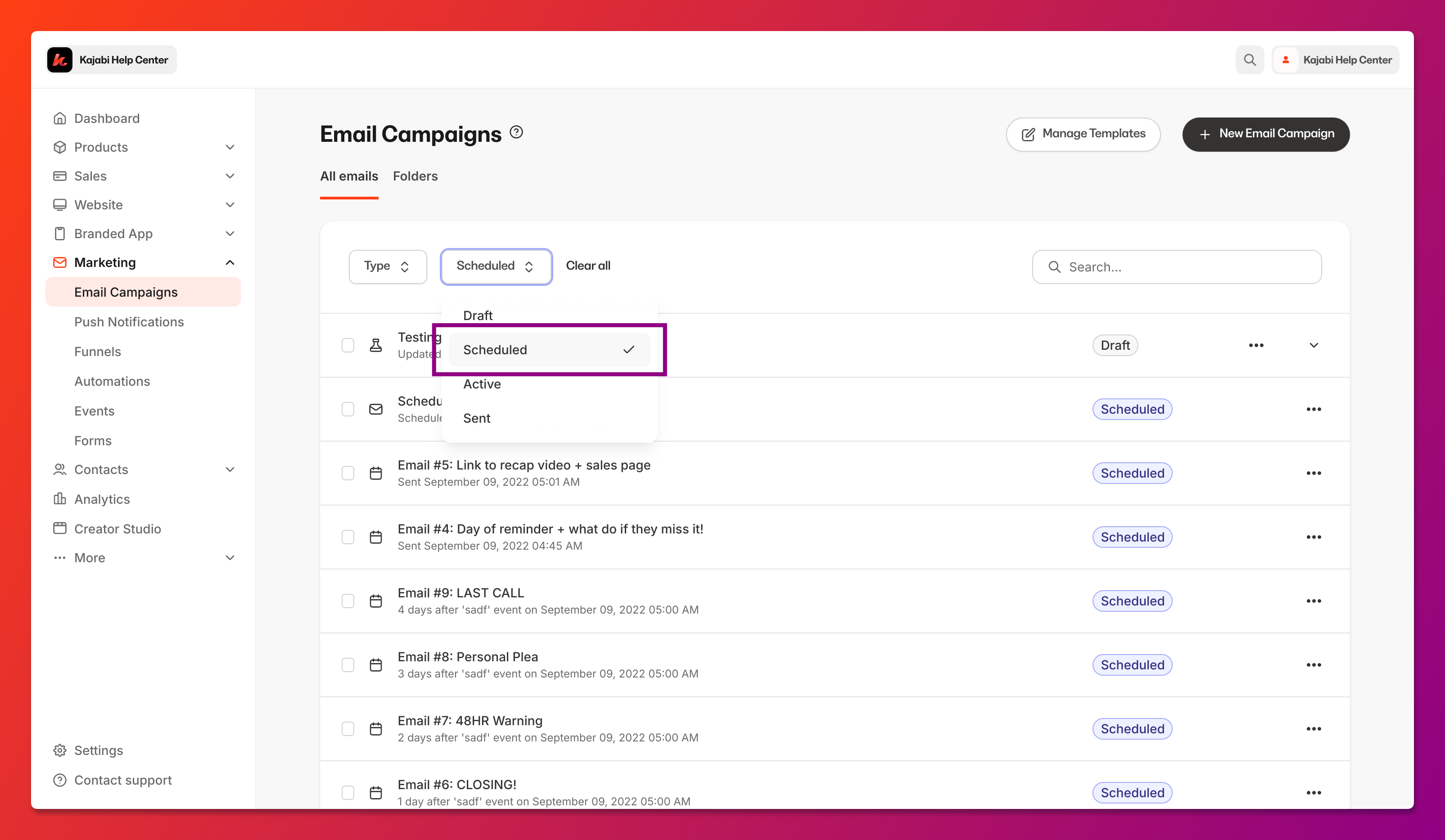The height and width of the screenshot is (840, 1445).
Task: Choose Active in the status filter menu
Action: click(549, 384)
